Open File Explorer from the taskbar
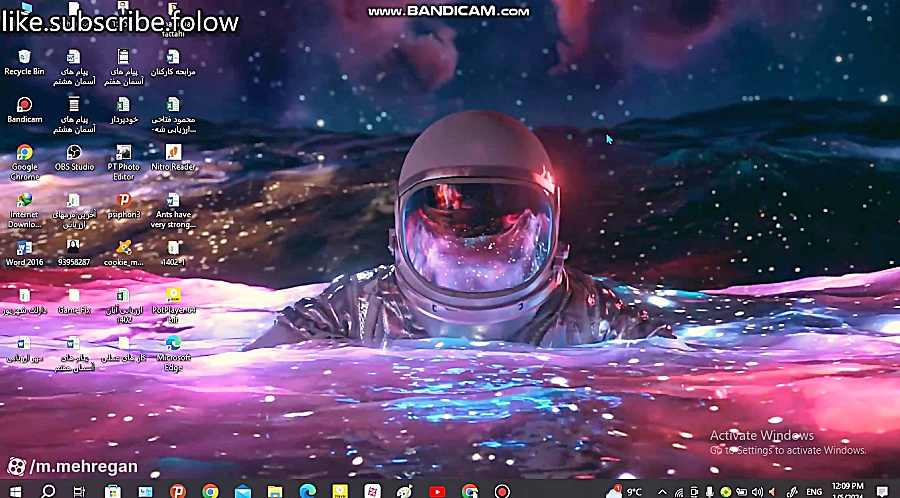This screenshot has height=498, width=900. (275, 492)
